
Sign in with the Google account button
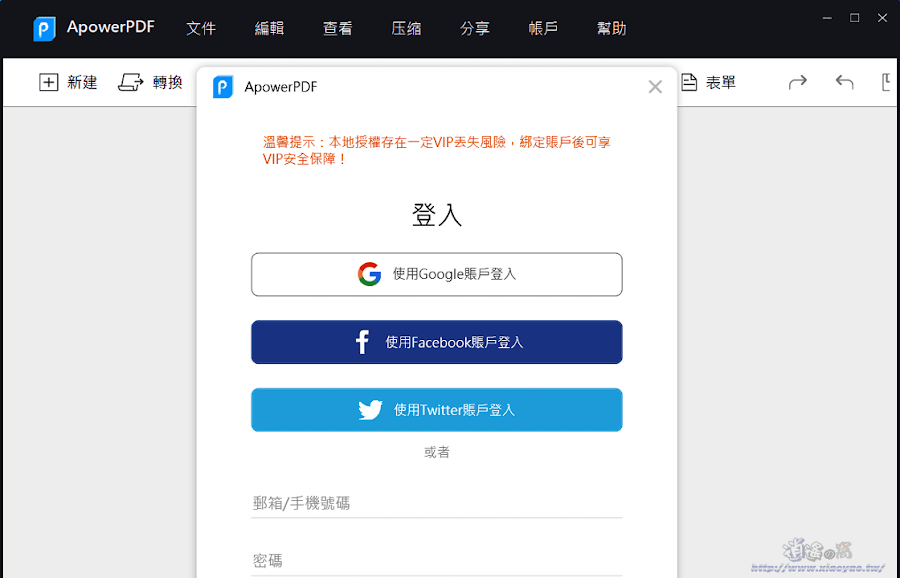(x=436, y=274)
